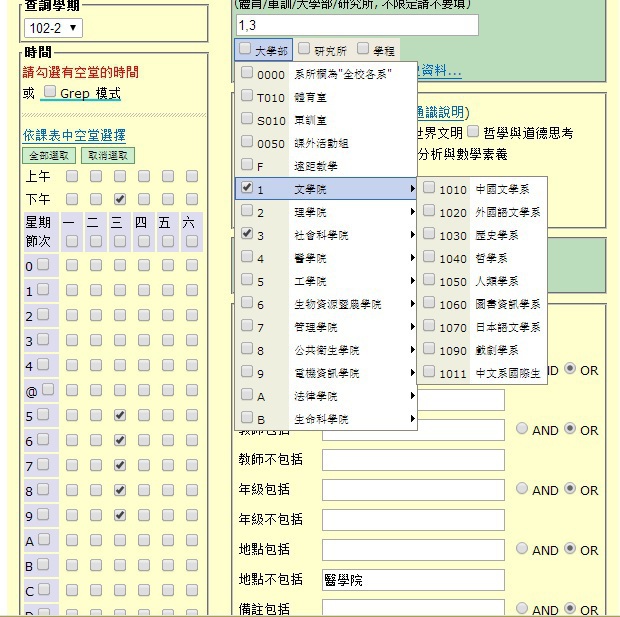
Task: Check Saturday period 4 checkbox
Action: click(x=192, y=365)
